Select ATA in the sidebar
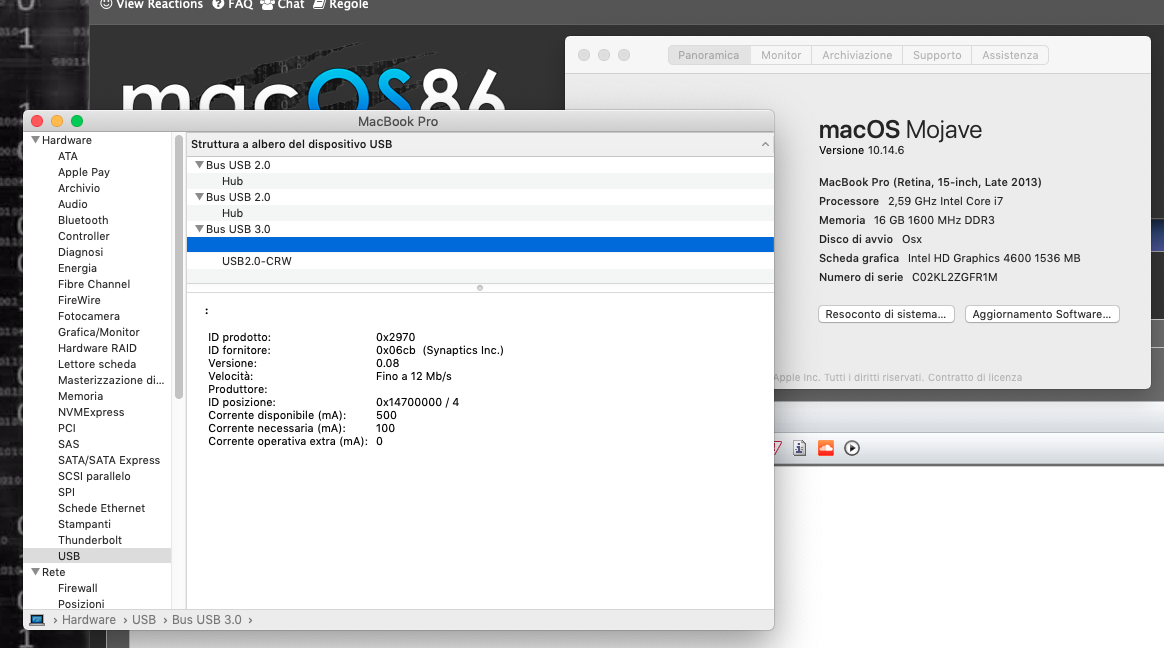 68,156
